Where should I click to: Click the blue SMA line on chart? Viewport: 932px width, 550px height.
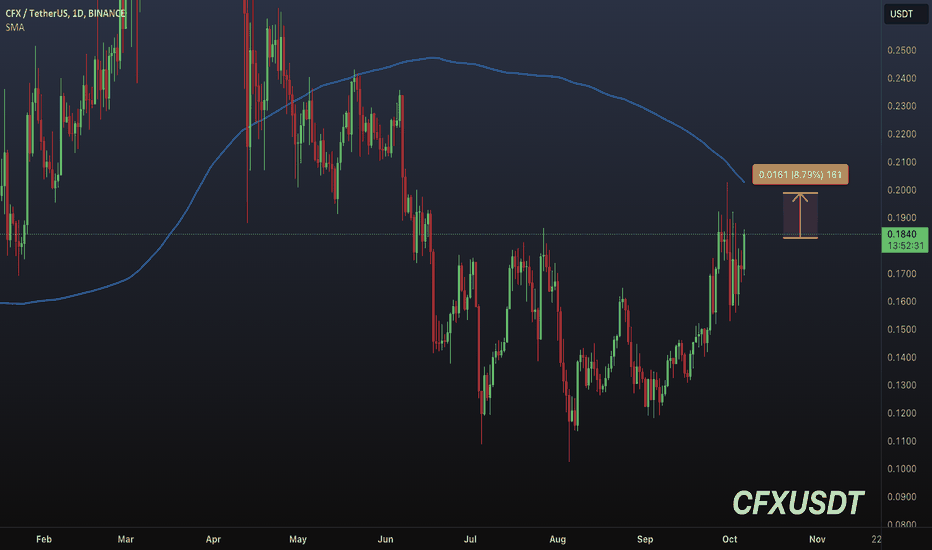(x=434, y=58)
